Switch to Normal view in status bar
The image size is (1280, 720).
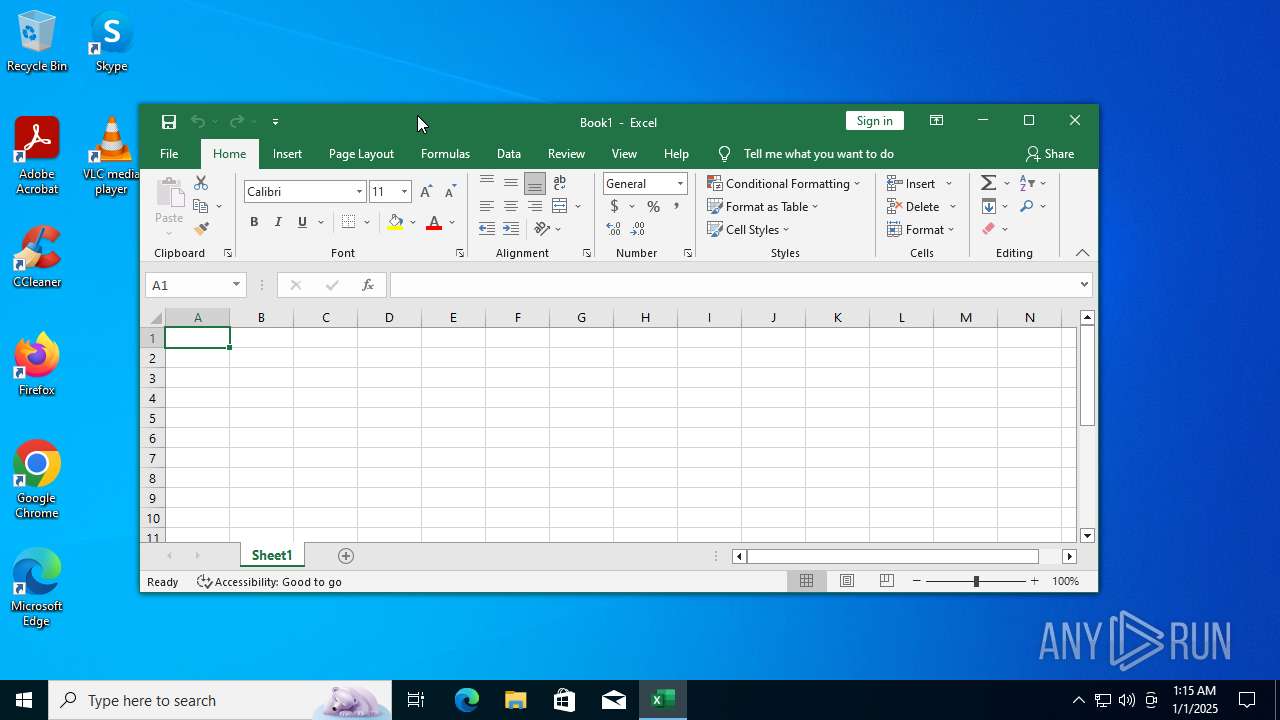806,581
